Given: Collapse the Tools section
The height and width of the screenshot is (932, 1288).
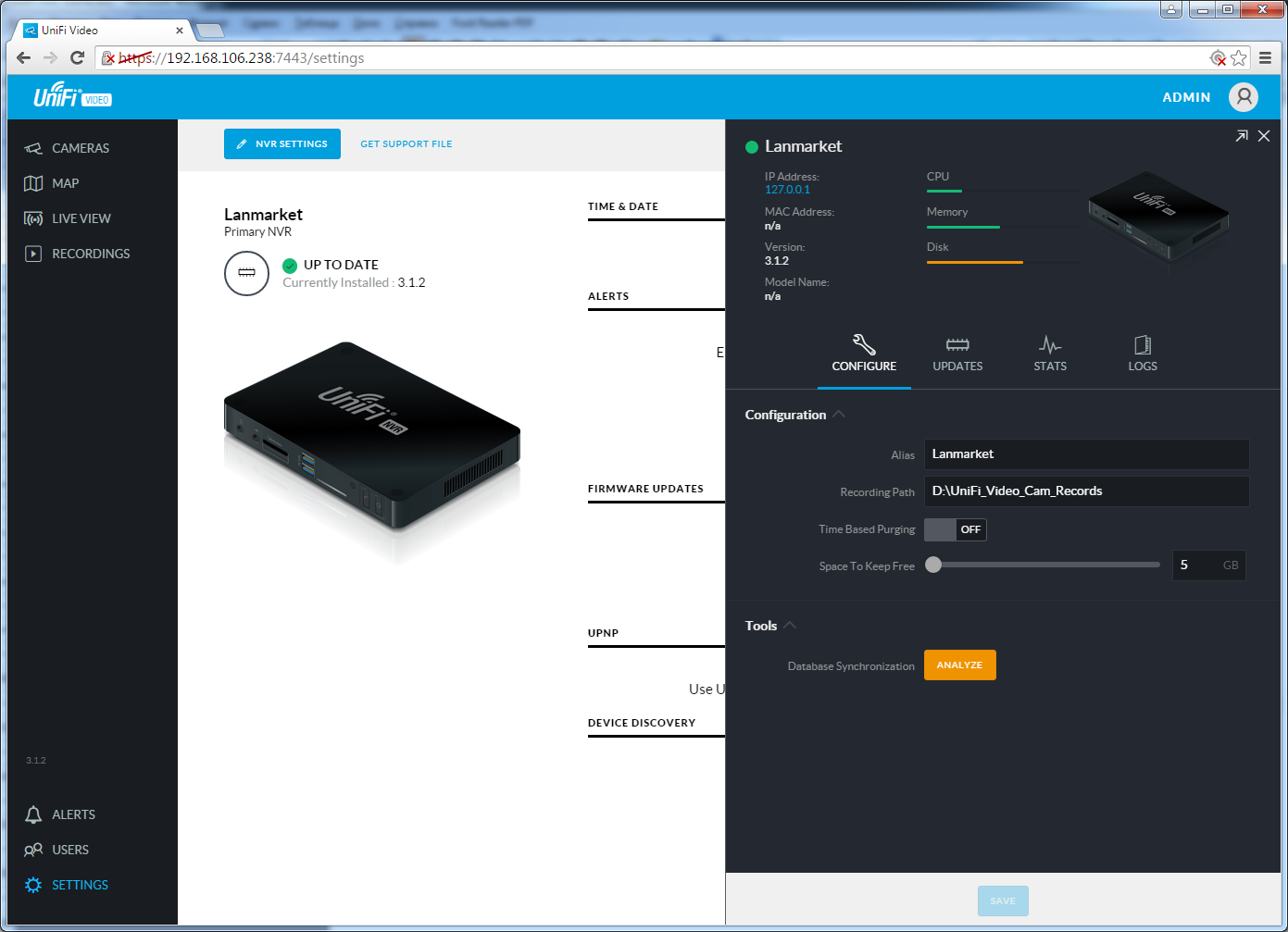Looking at the screenshot, I should pyautogui.click(x=790, y=626).
